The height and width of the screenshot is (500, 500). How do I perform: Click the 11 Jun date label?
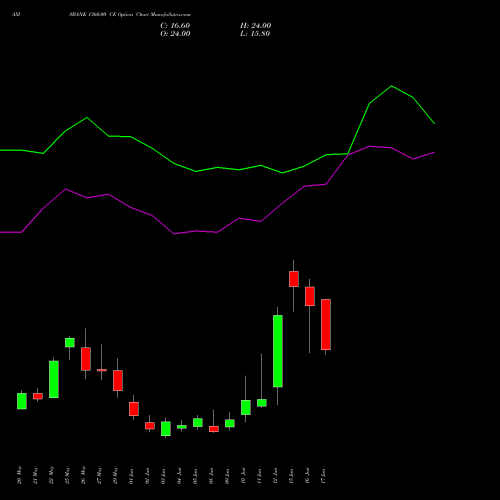(x=259, y=476)
